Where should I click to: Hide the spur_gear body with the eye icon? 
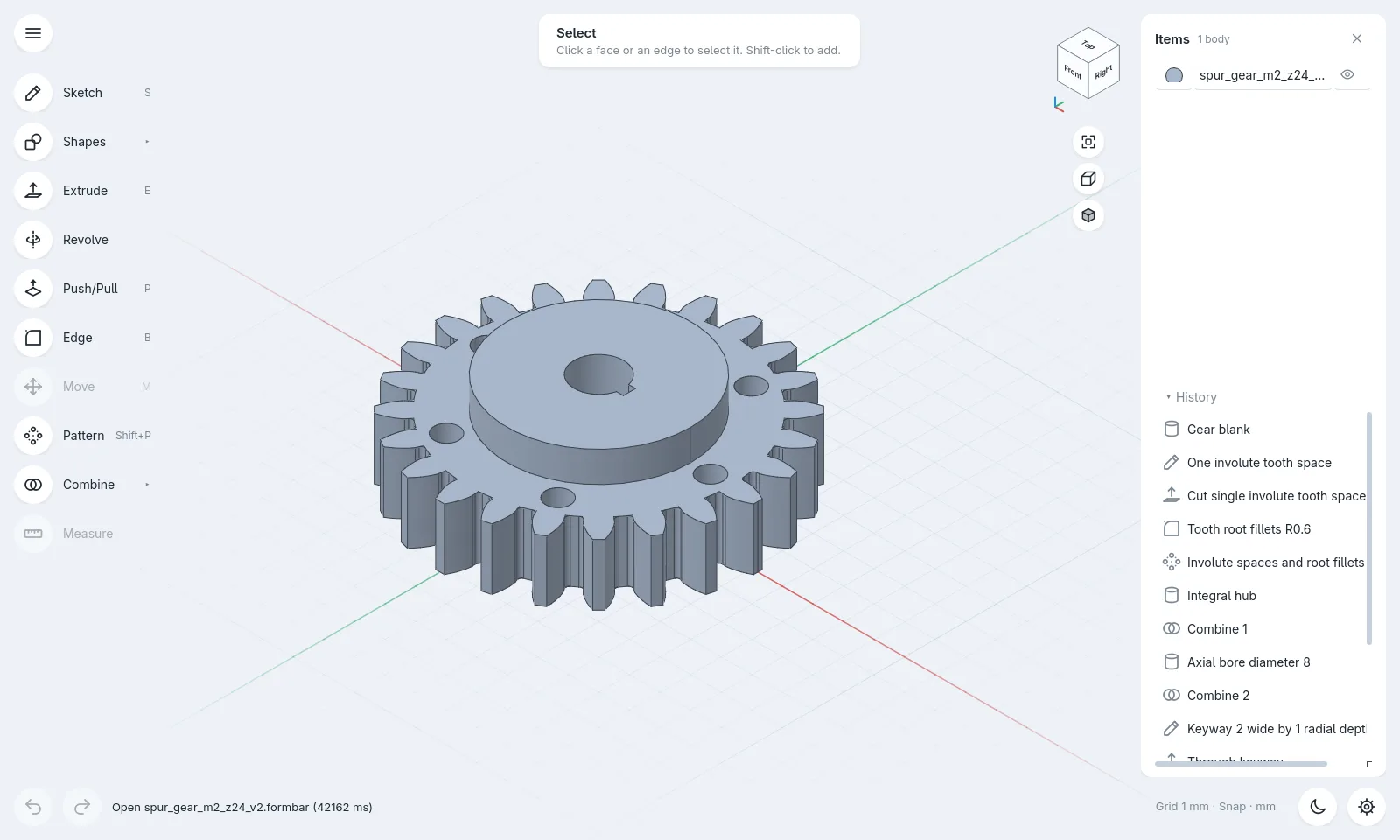[x=1347, y=75]
